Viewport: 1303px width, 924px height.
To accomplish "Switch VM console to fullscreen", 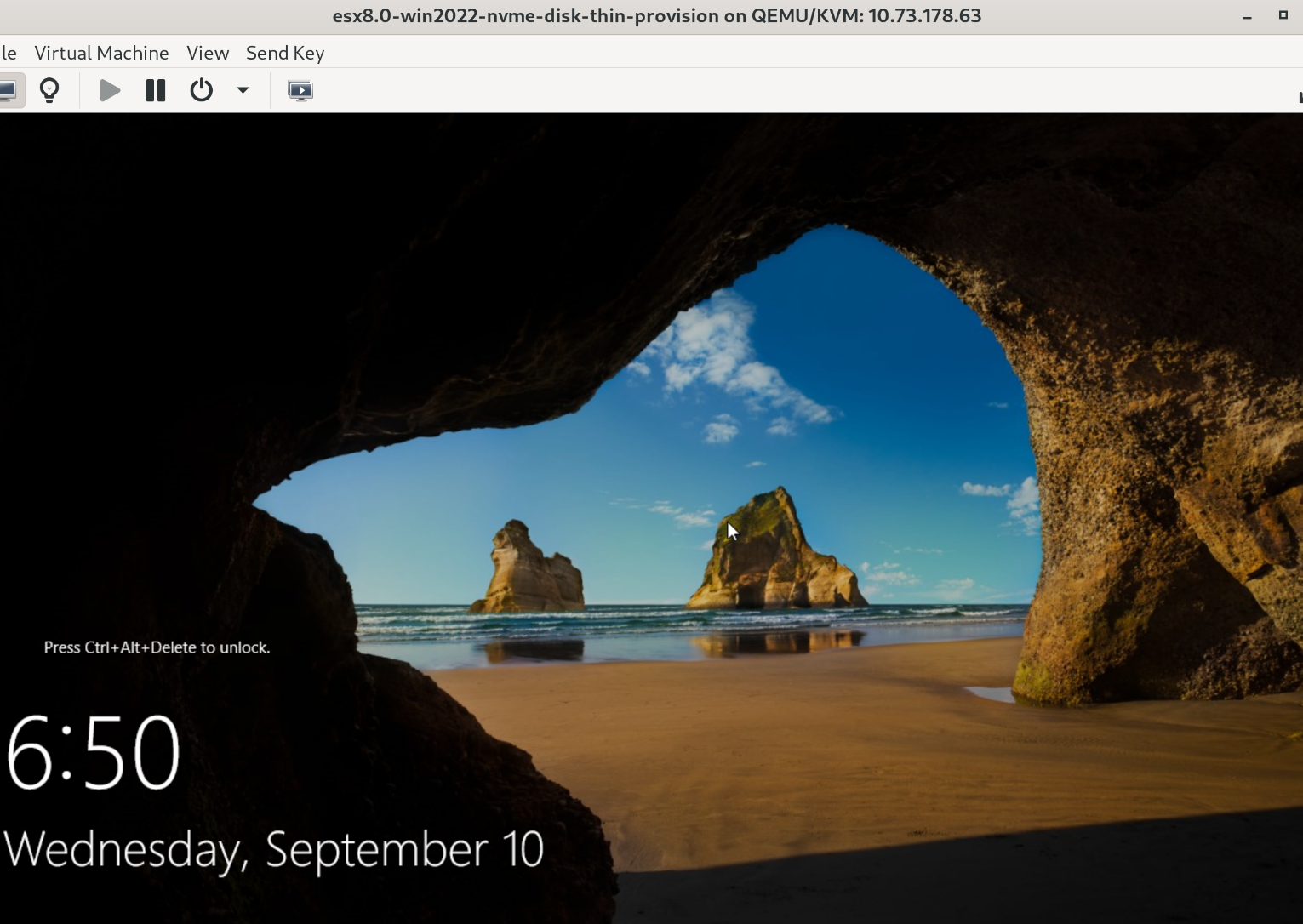I will tap(300, 90).
